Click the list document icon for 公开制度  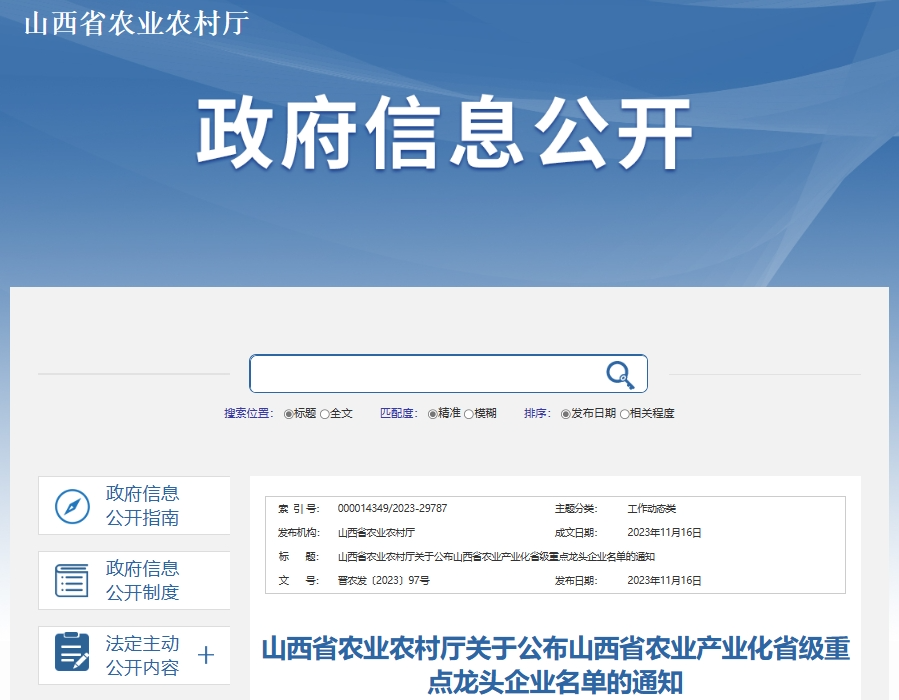(x=72, y=581)
